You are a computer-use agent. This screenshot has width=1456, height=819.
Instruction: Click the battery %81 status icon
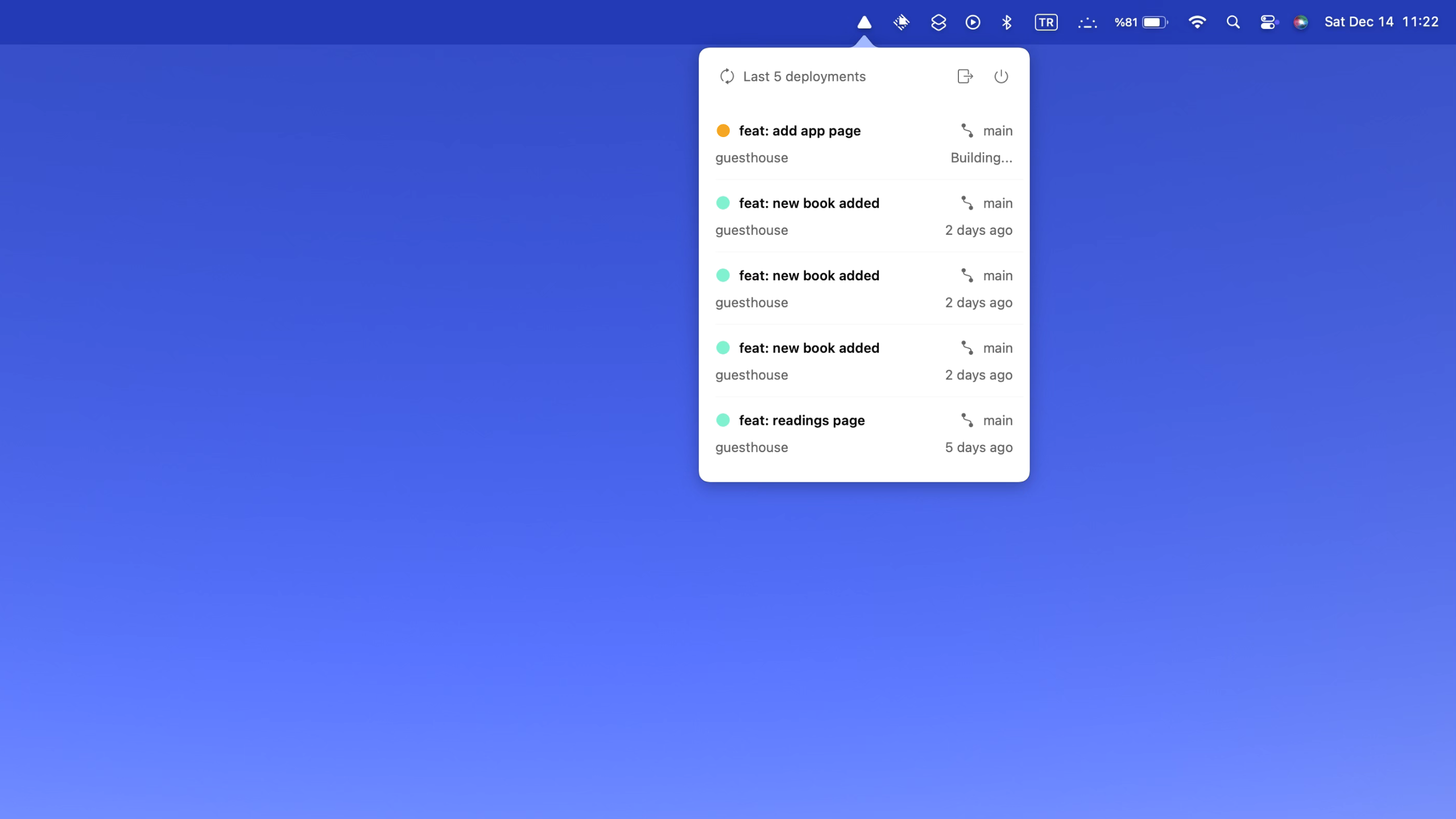click(x=1141, y=22)
